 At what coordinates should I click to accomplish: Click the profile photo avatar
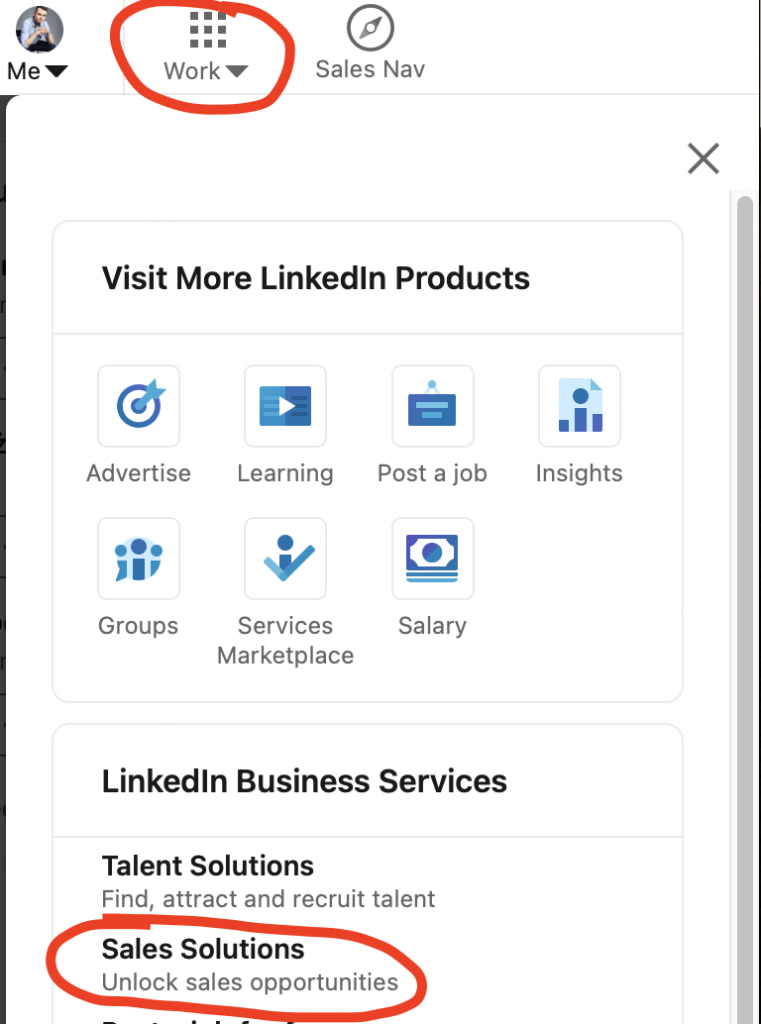click(40, 29)
